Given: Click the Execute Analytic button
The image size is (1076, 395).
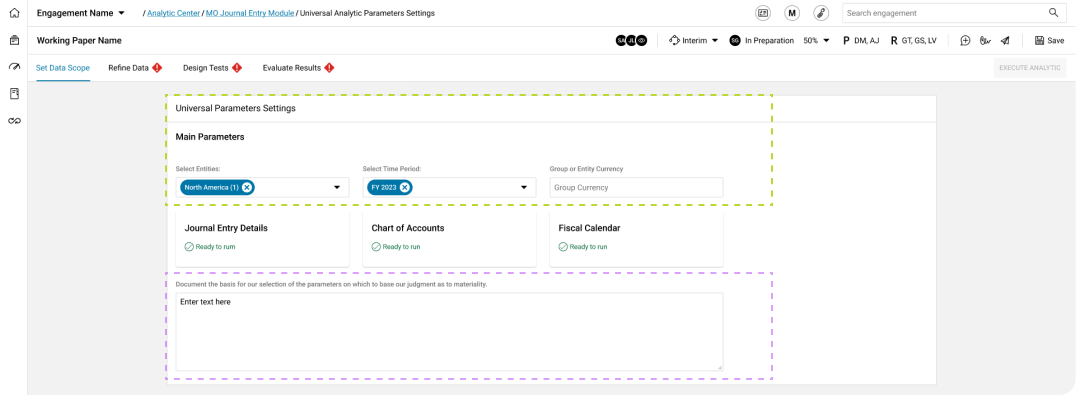Looking at the screenshot, I should (x=1029, y=68).
